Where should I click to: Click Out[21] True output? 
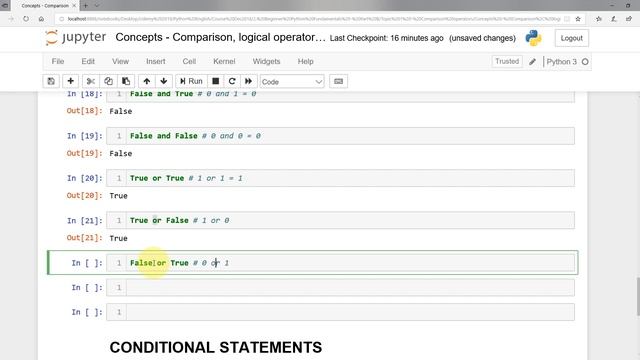118,238
